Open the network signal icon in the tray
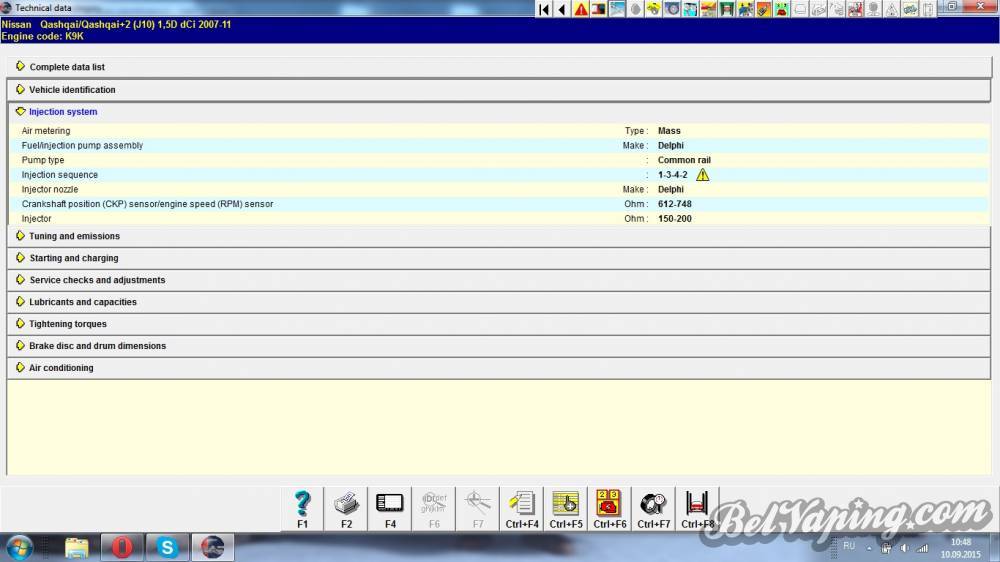The image size is (1000, 562). [923, 548]
